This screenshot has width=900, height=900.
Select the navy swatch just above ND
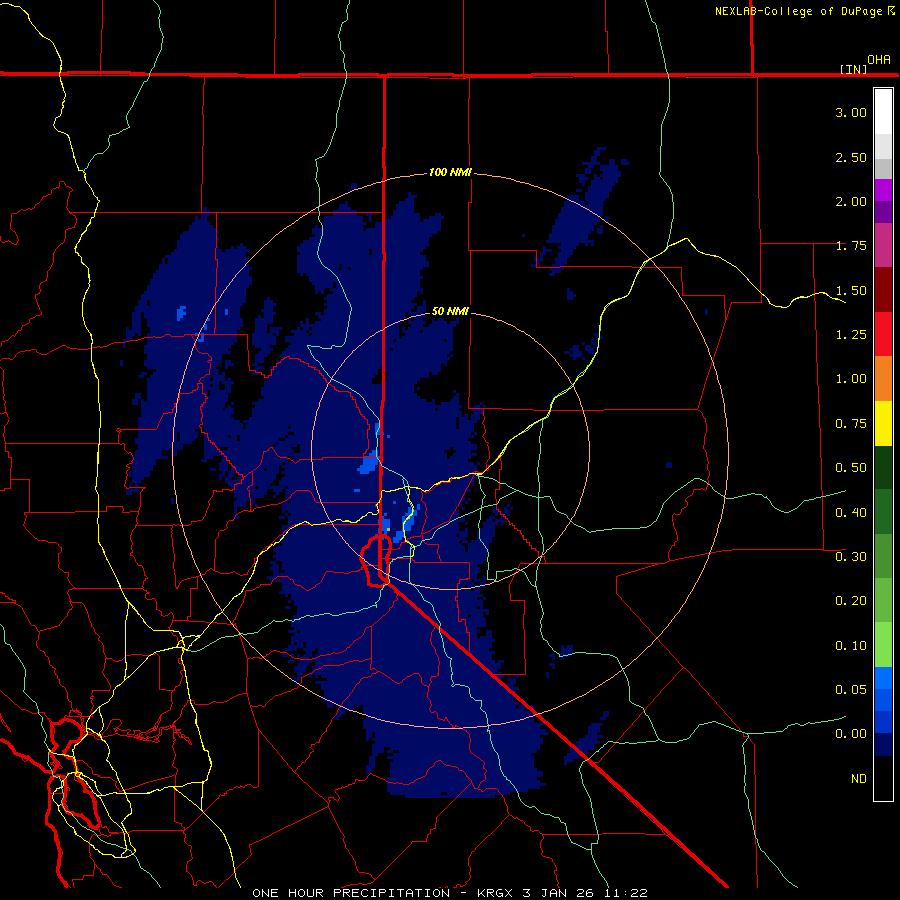[883, 745]
